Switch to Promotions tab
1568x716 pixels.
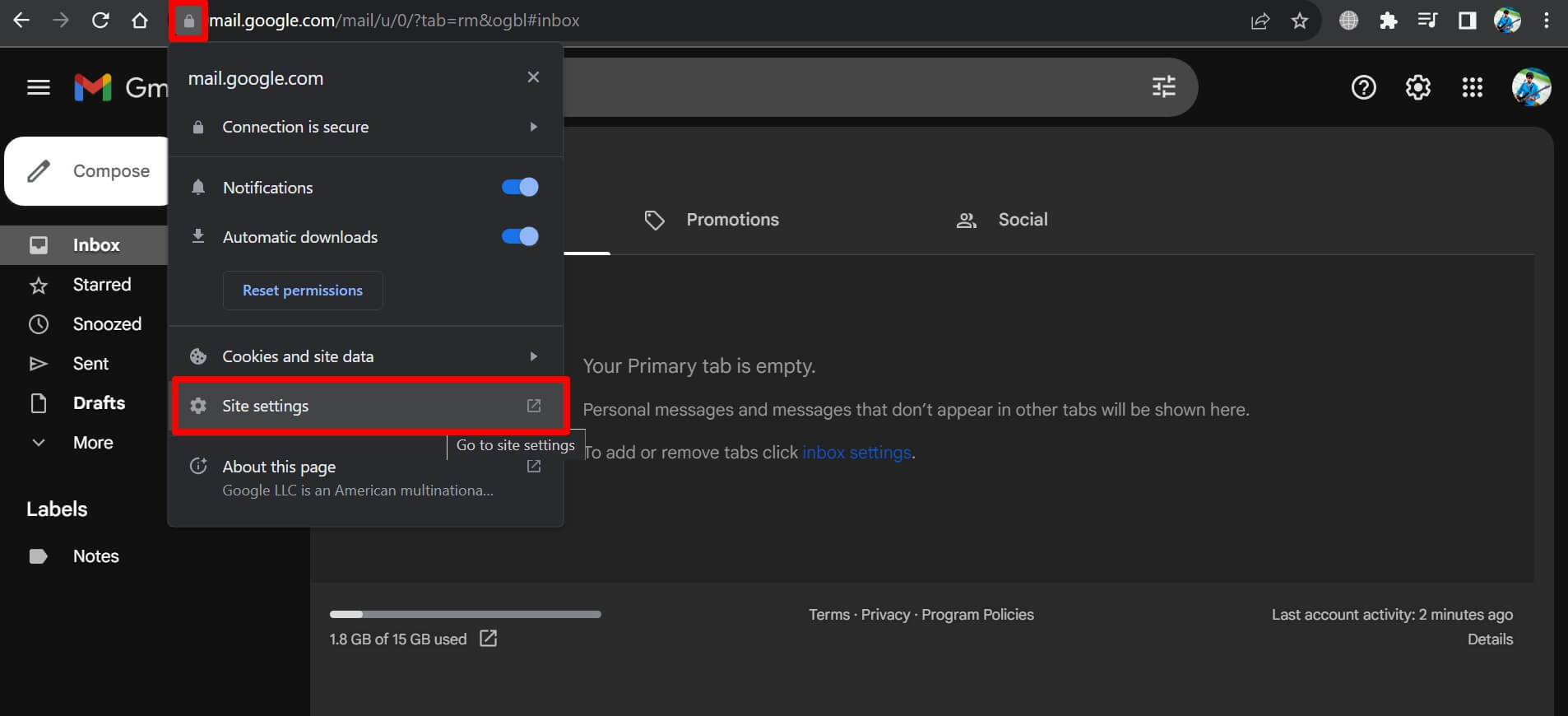coord(712,220)
